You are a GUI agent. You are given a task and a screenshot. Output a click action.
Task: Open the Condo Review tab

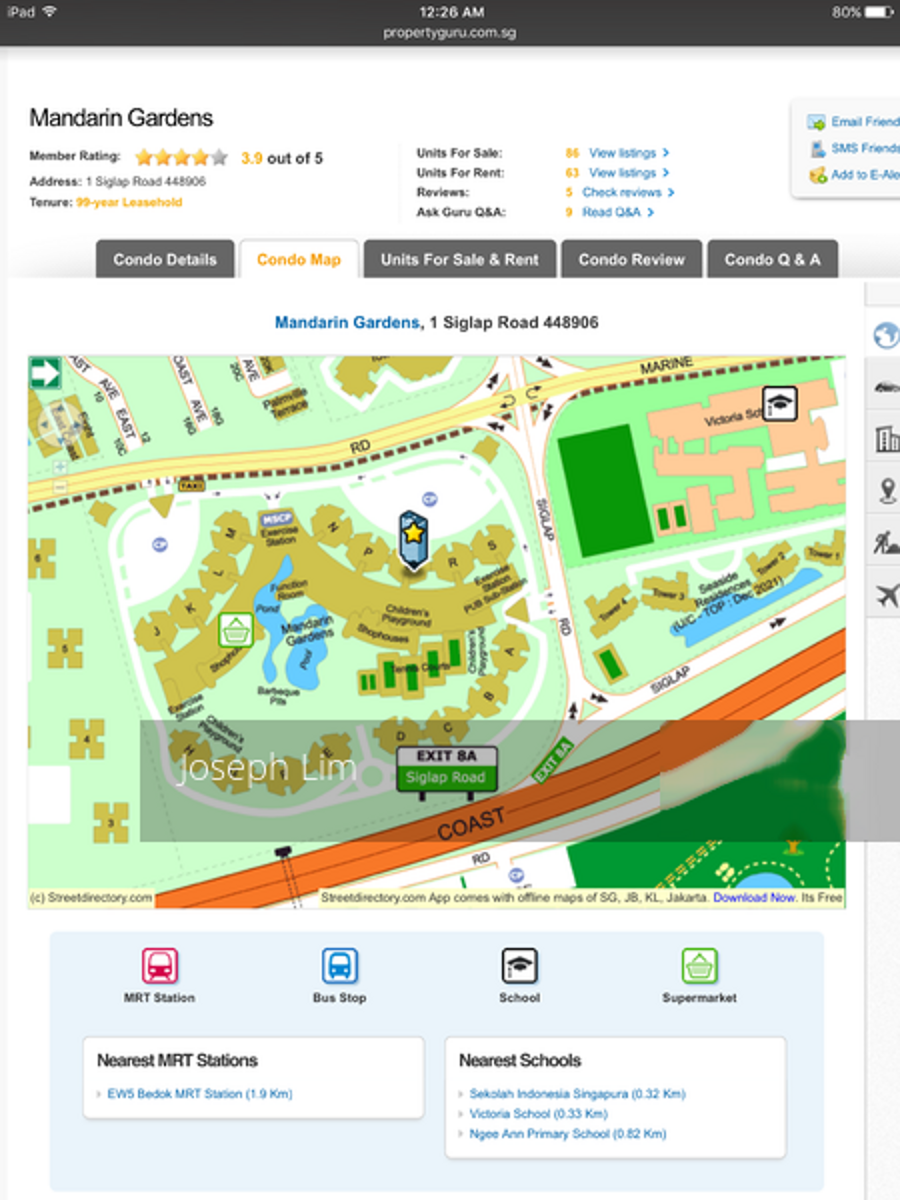(631, 259)
